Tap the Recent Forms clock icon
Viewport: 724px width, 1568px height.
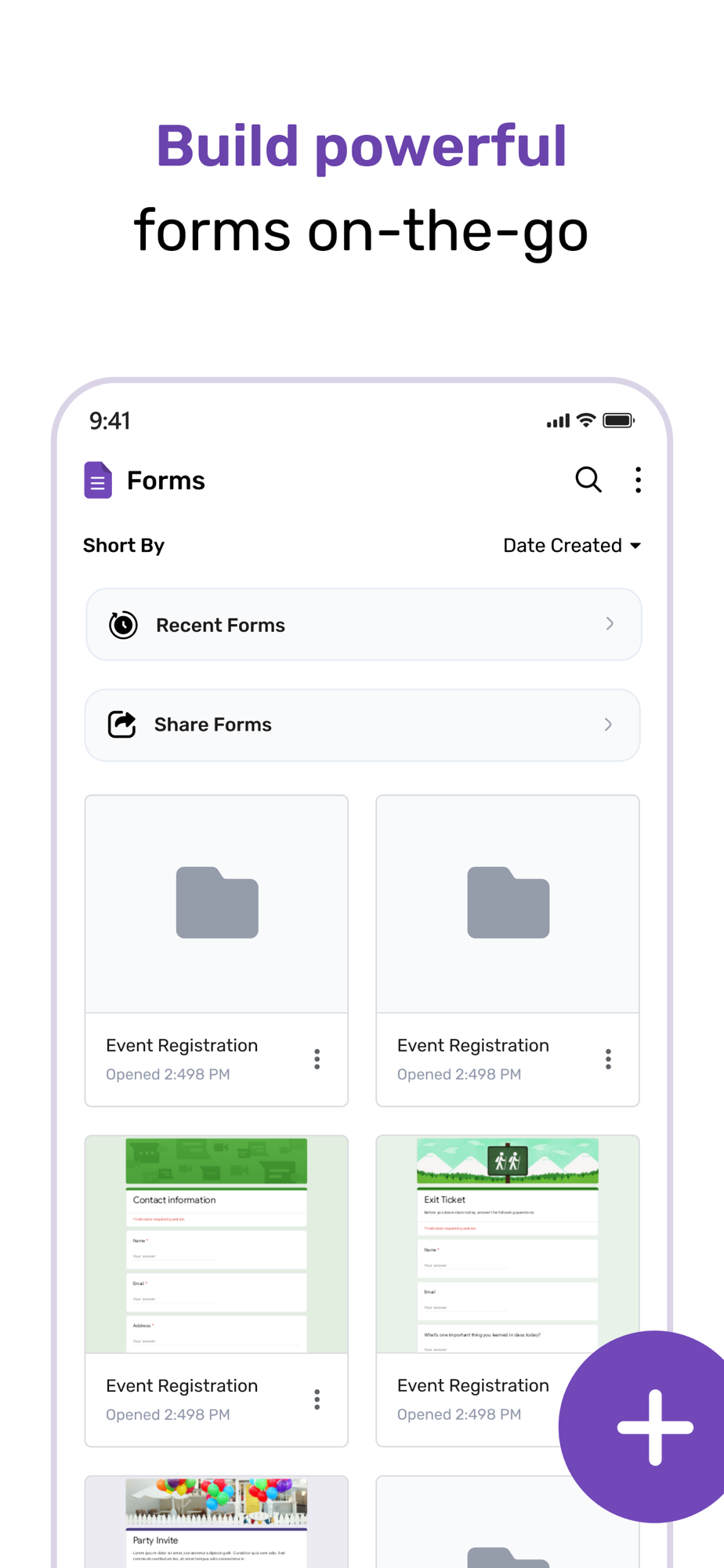pyautogui.click(x=123, y=625)
